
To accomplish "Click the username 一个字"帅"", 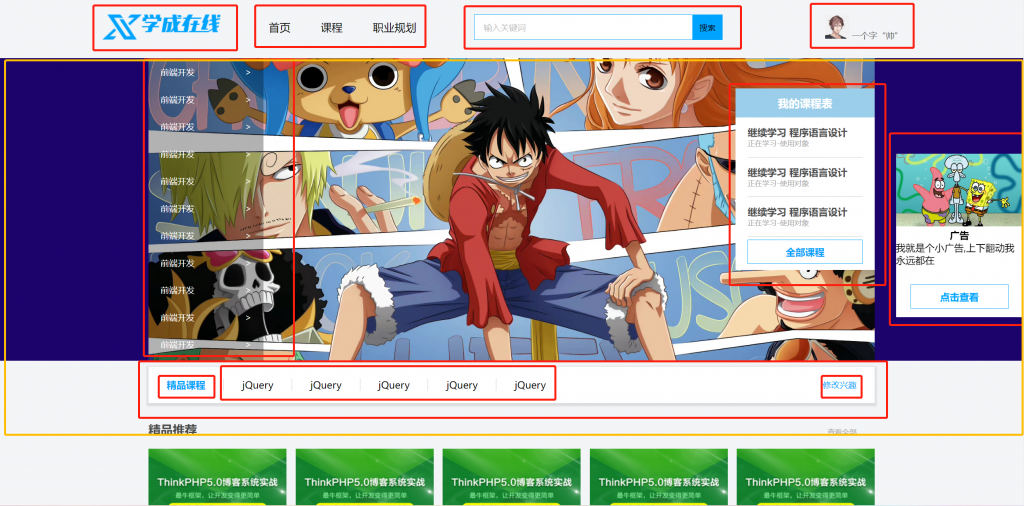I will pos(875,36).
